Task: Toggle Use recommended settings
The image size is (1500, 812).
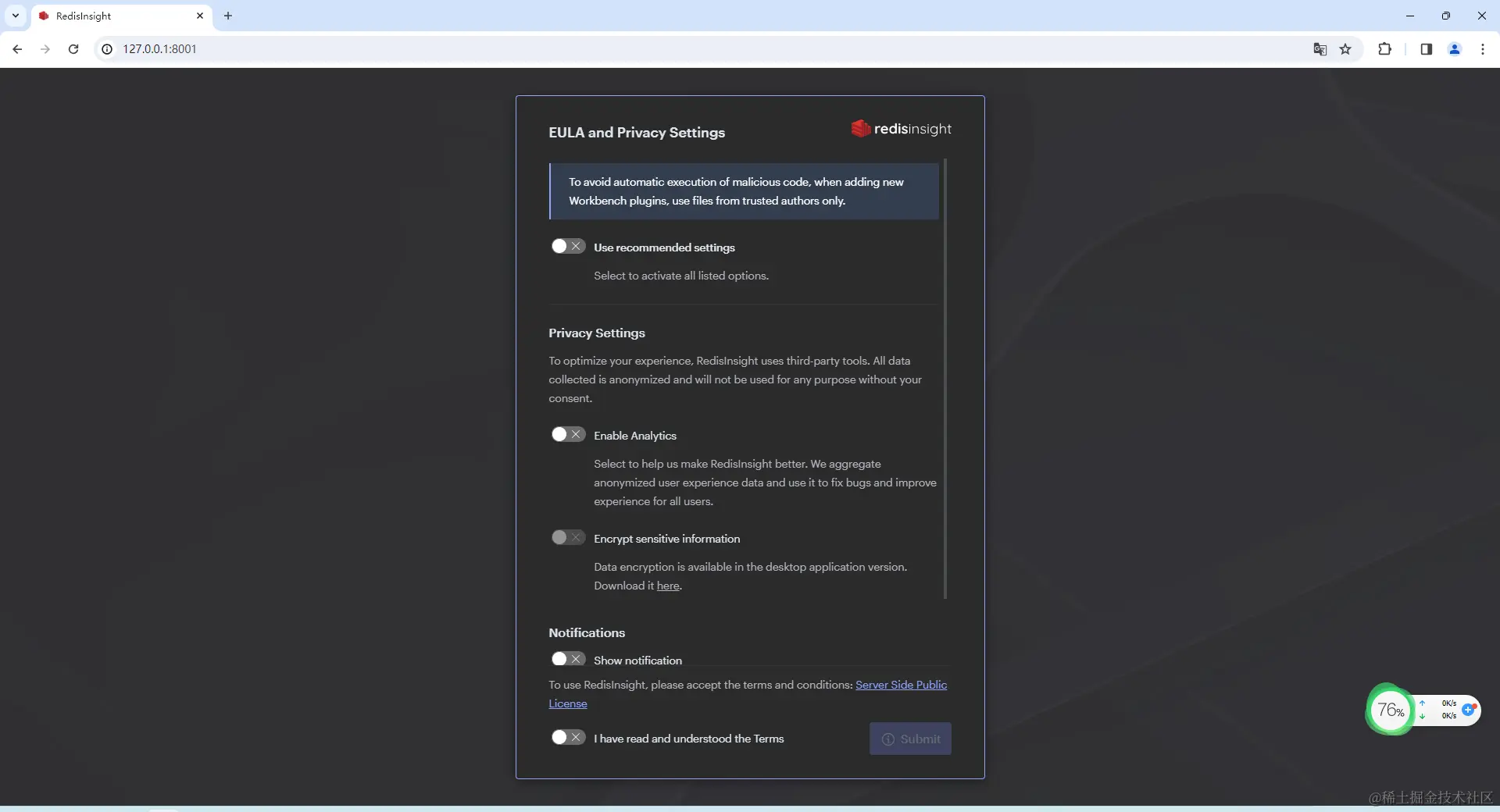Action: [x=568, y=245]
